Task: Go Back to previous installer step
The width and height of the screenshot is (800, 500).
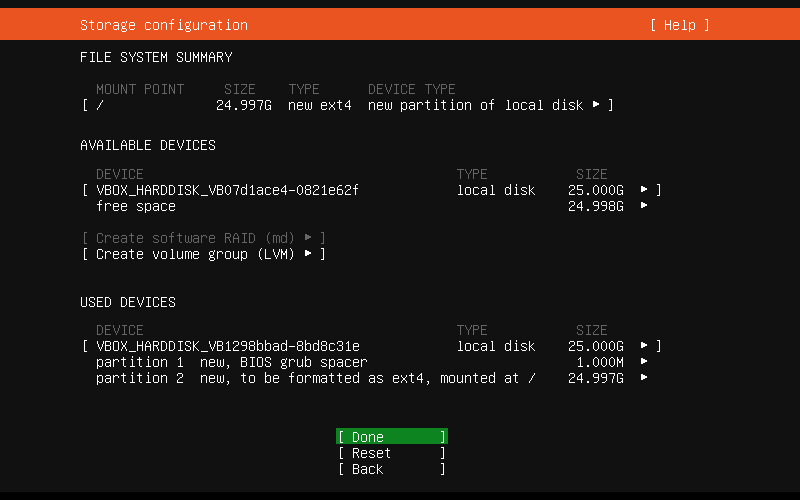Action: point(391,469)
